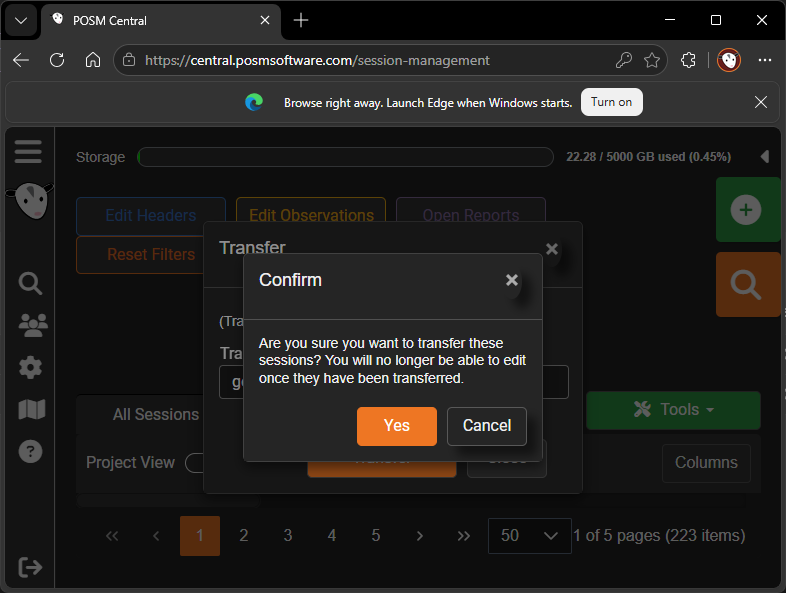Open the 50 items per page dropdown
This screenshot has width=786, height=593.
(530, 535)
